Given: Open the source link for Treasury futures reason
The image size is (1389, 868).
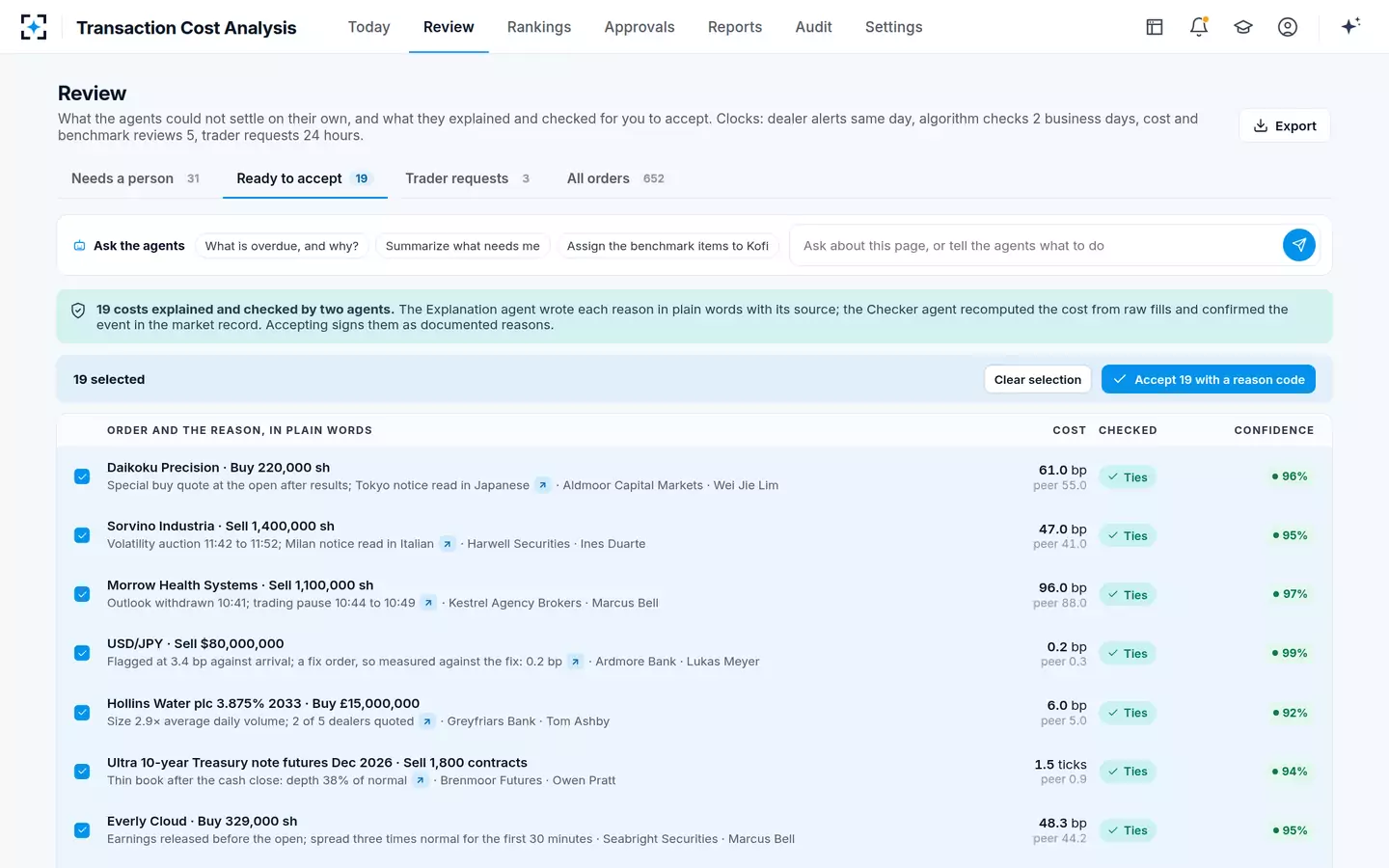Looking at the screenshot, I should point(421,780).
